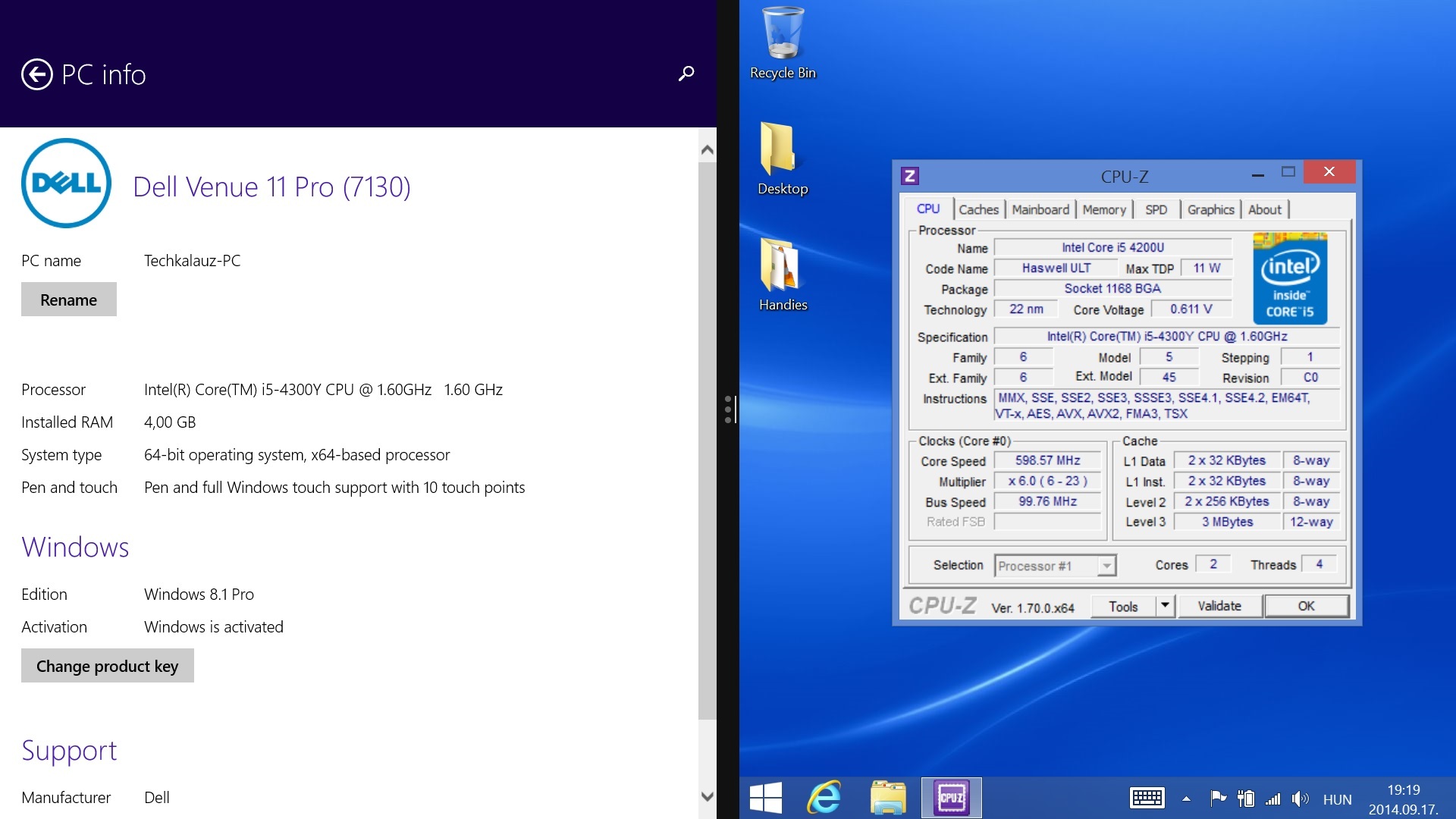The height and width of the screenshot is (819, 1456).
Task: Click the Tools button
Action: click(1124, 606)
